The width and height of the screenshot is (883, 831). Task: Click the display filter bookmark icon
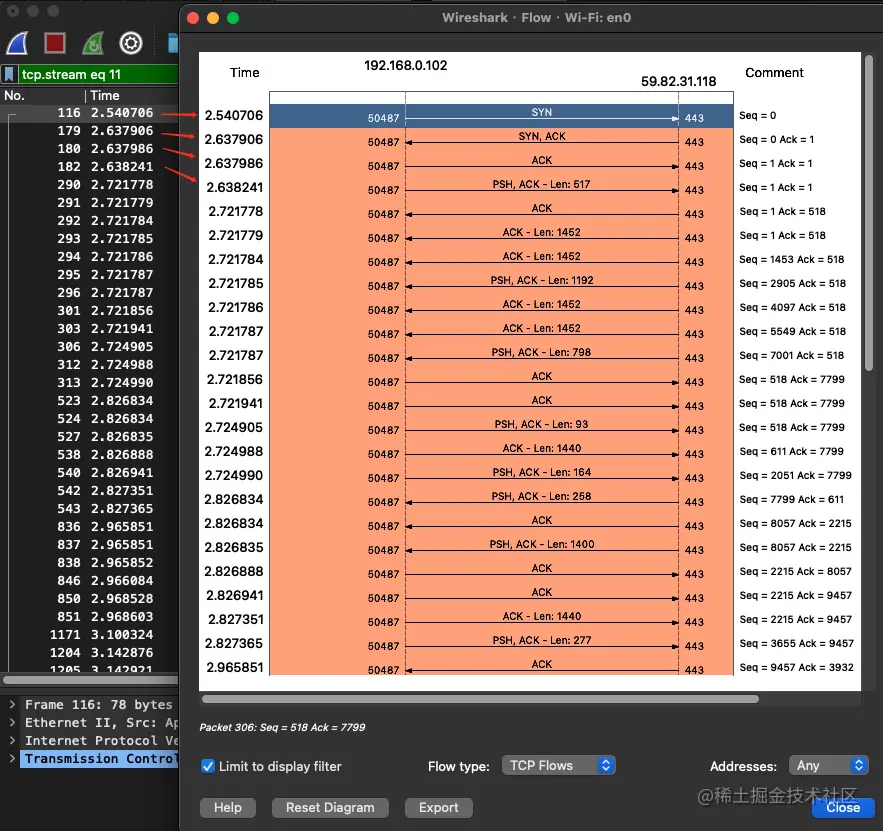click(x=9, y=74)
